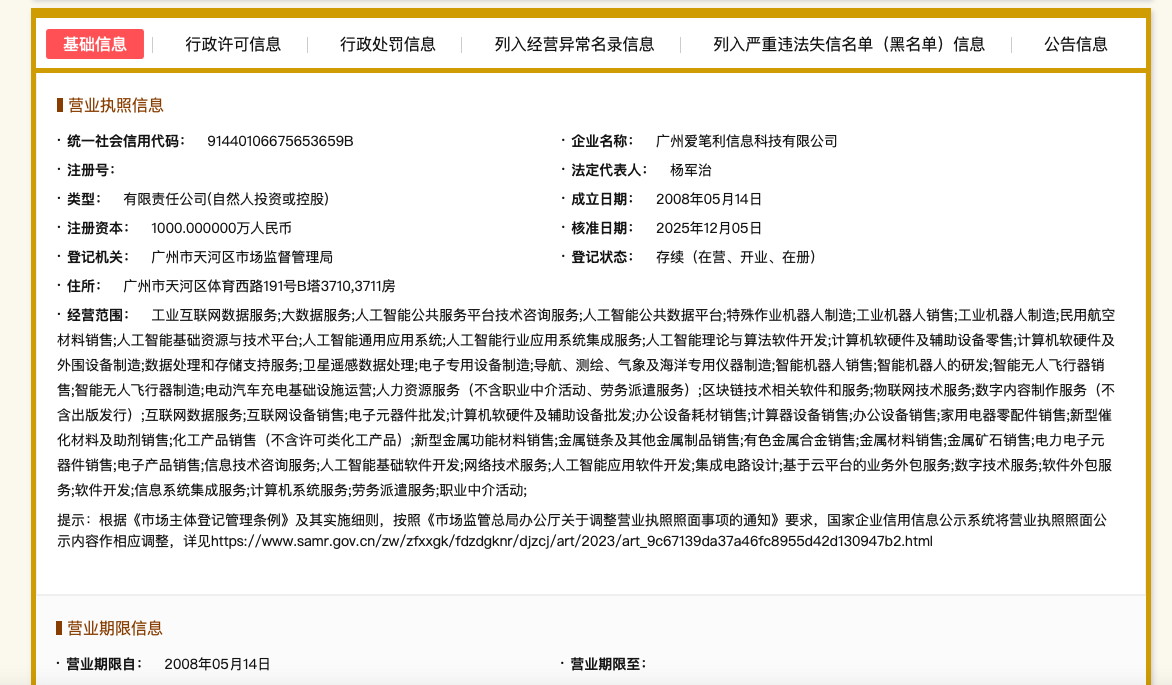Click the 营业期限信息 section heading
Screen dimensions: 1172x685
114,628
